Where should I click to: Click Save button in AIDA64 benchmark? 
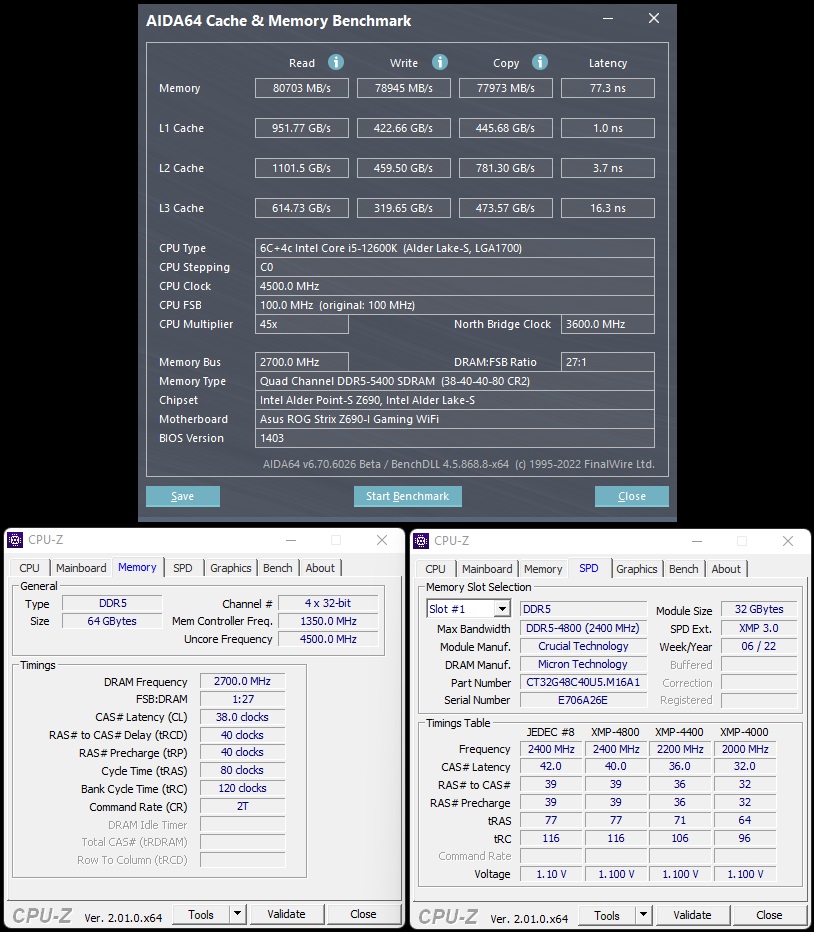tap(183, 496)
